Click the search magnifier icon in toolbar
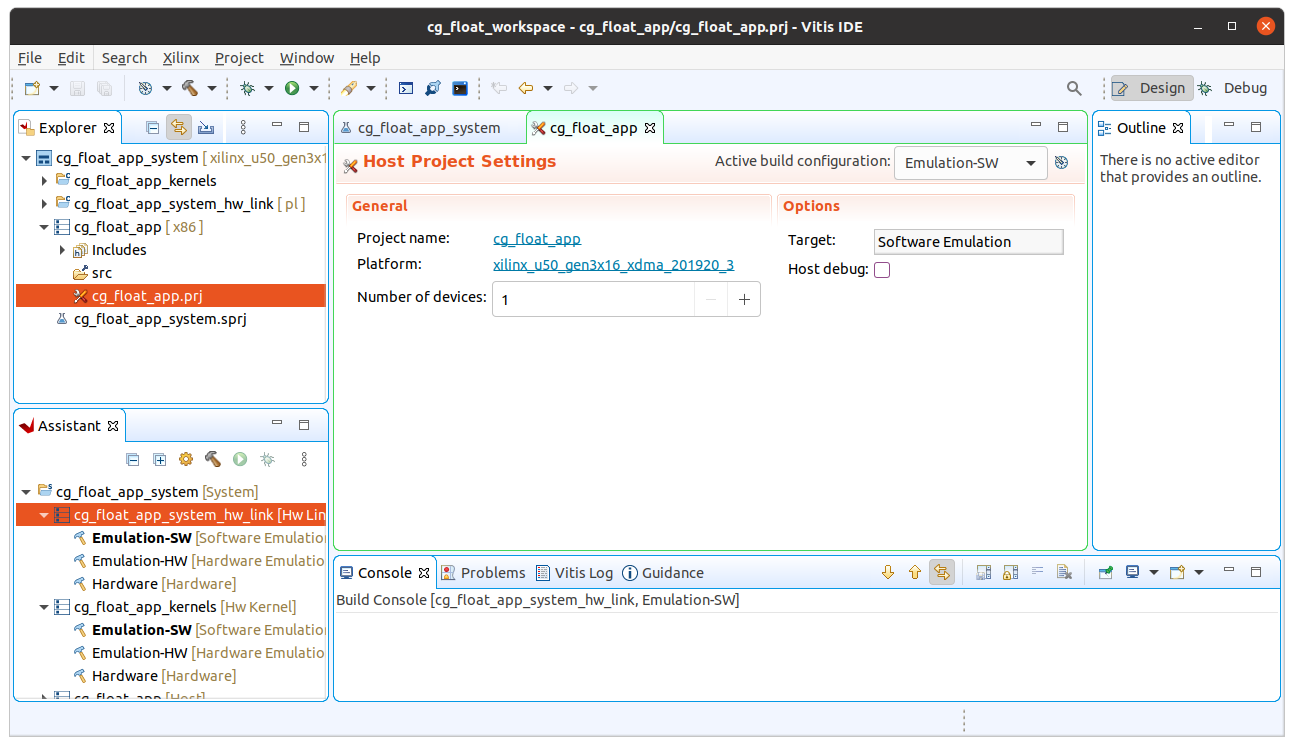The image size is (1294, 746). click(x=1074, y=88)
